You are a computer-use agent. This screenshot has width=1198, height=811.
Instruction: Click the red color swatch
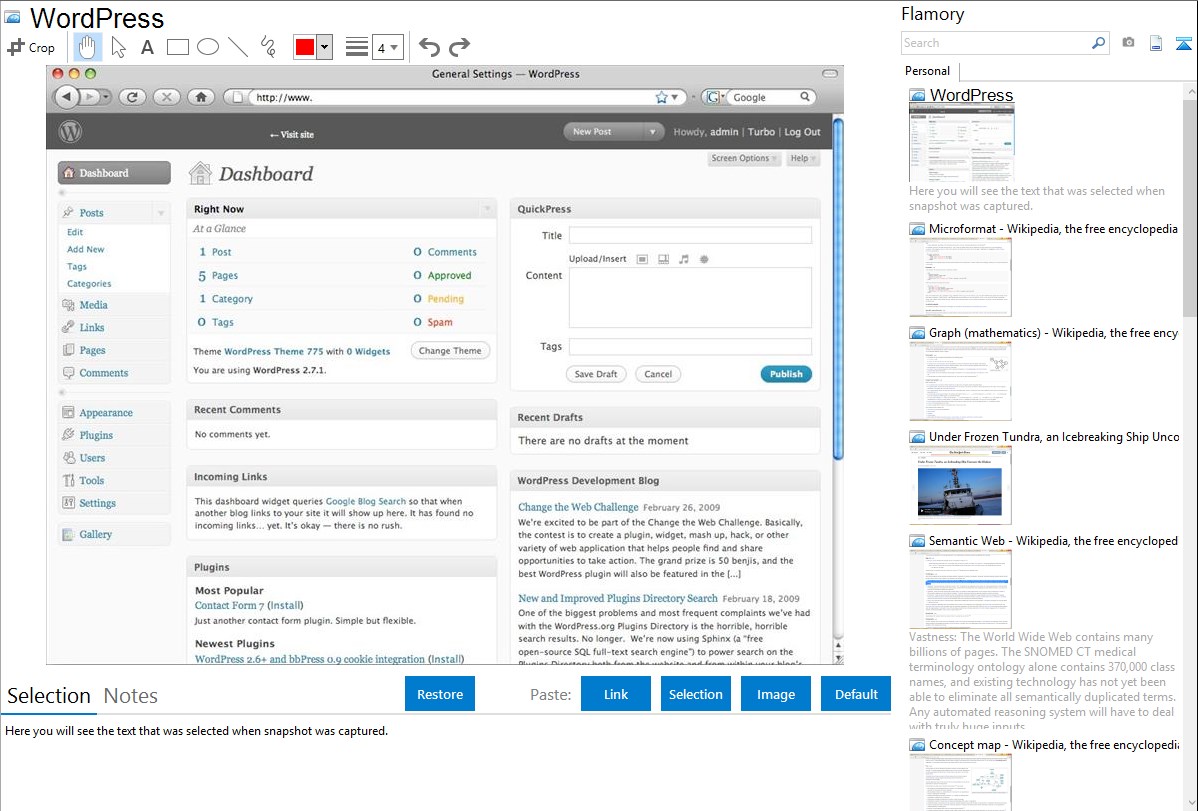[x=305, y=47]
